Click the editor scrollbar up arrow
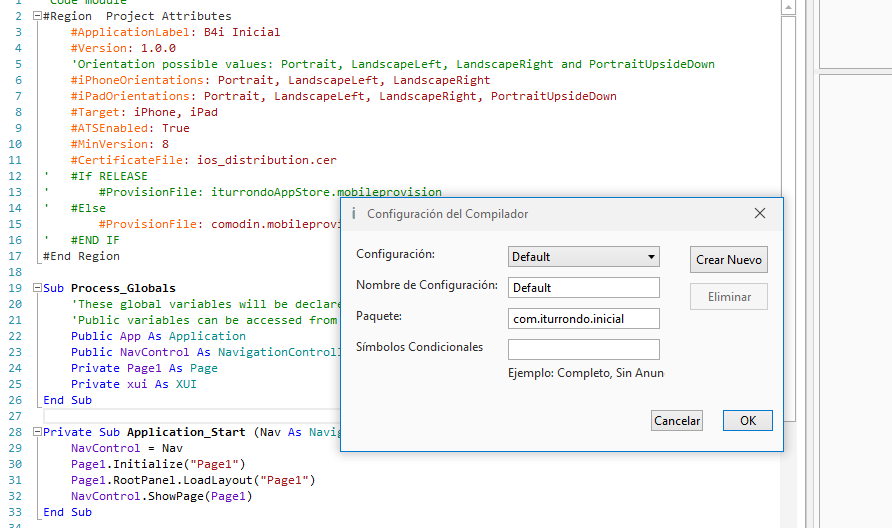The width and height of the screenshot is (892, 528). [x=788, y=7]
